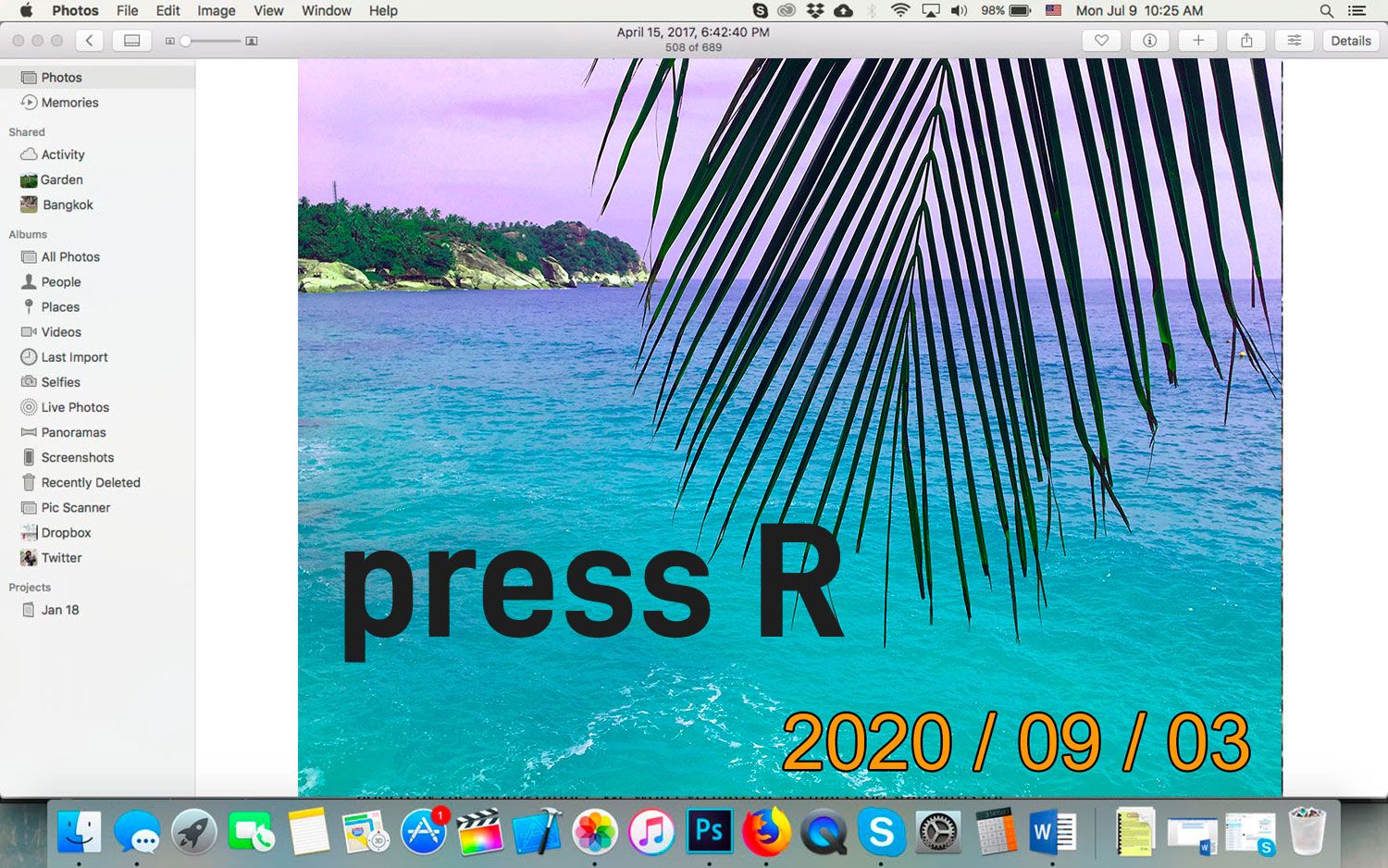Open the Memories view
1388x868 pixels.
(69, 102)
